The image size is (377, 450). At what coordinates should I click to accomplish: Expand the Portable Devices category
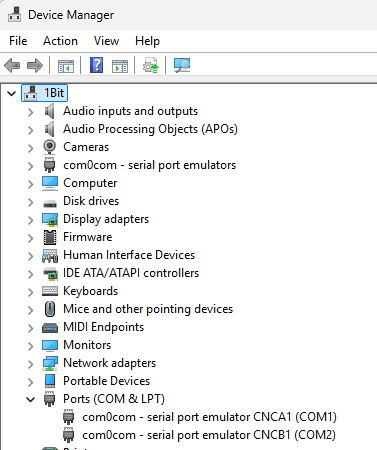click(x=31, y=382)
